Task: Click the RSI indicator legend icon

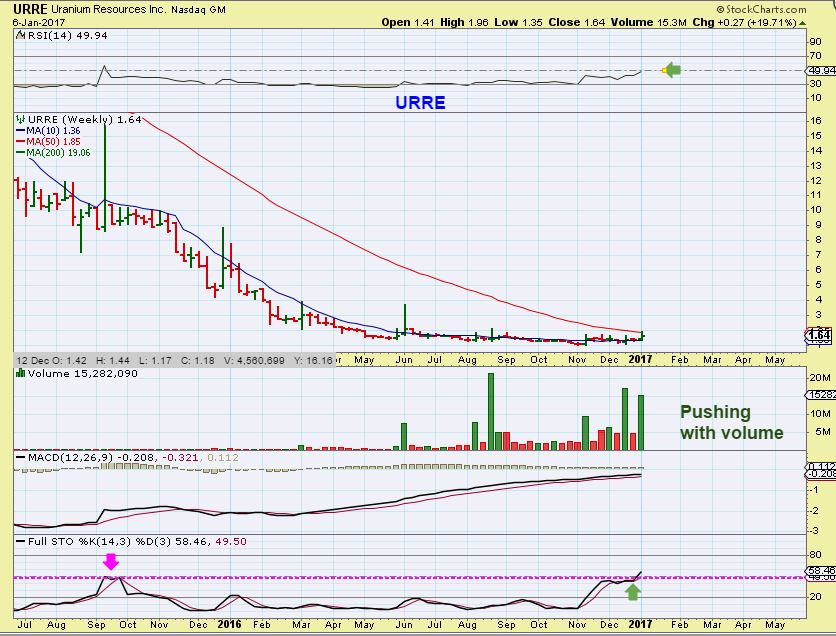Action: pyautogui.click(x=20, y=36)
